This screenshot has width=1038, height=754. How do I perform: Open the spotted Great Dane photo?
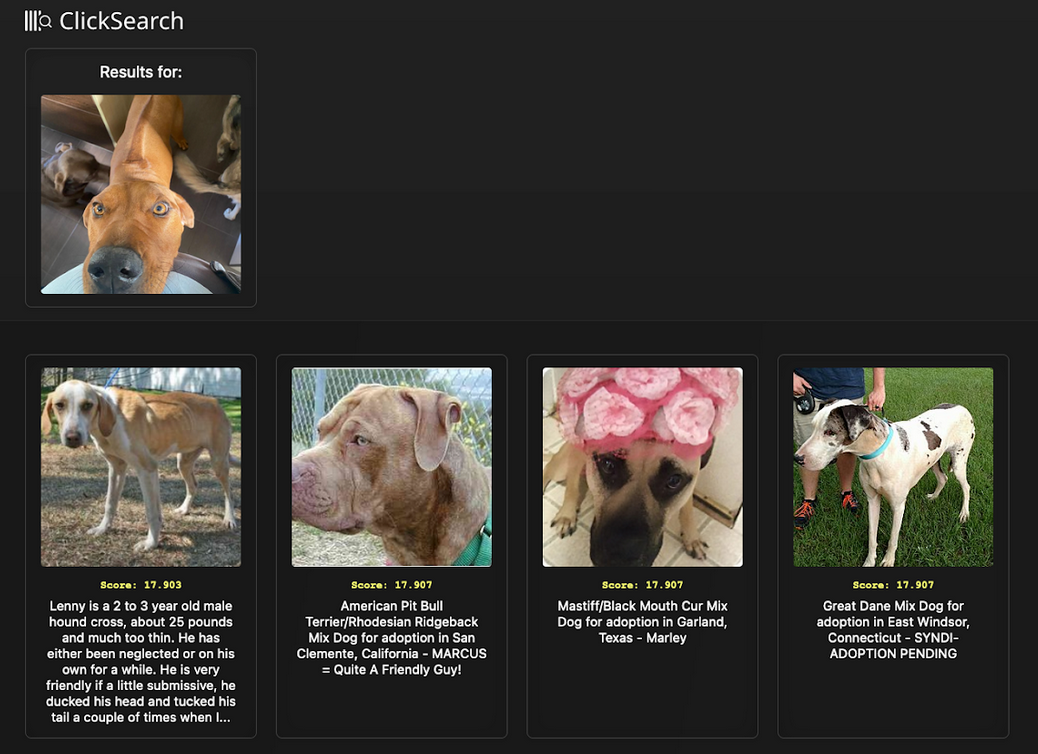coord(893,467)
